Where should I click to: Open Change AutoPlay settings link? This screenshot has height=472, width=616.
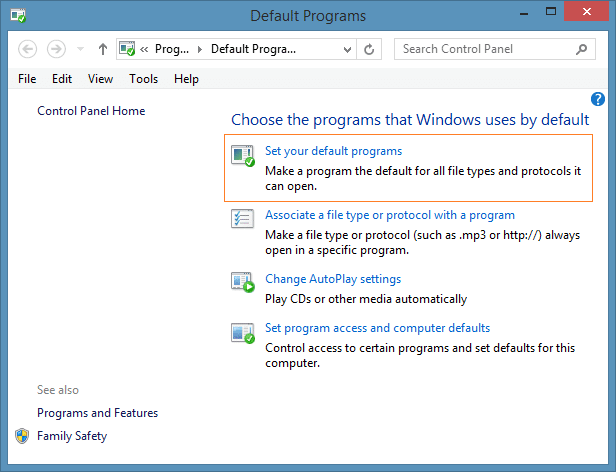(333, 279)
